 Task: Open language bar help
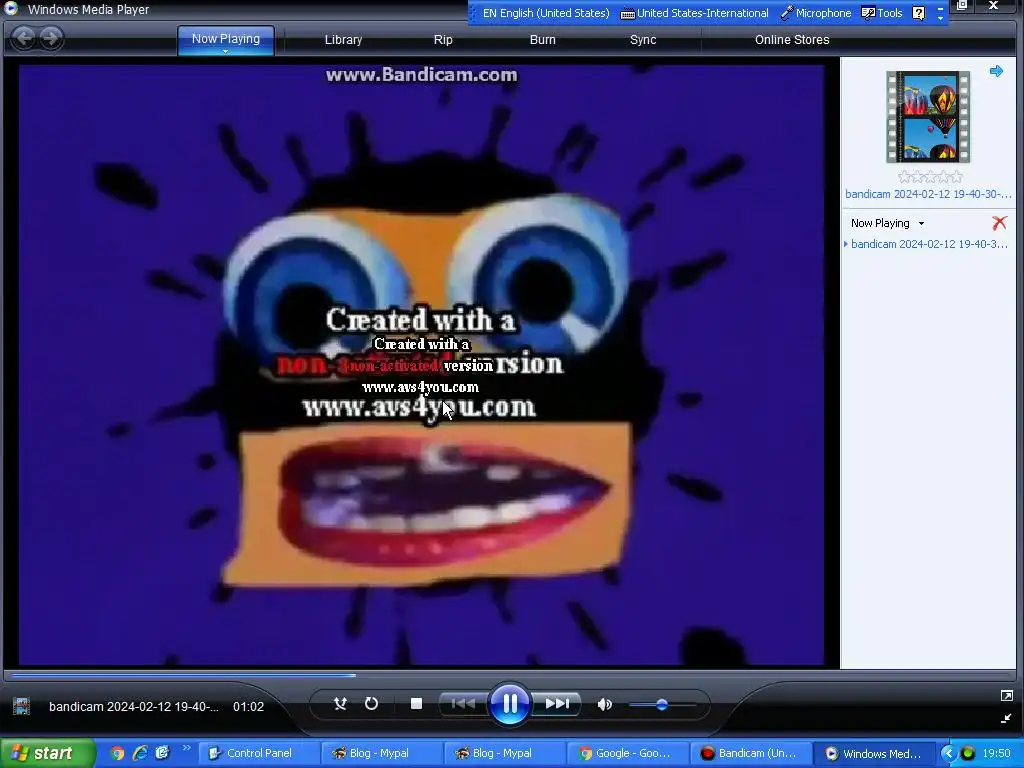(918, 13)
